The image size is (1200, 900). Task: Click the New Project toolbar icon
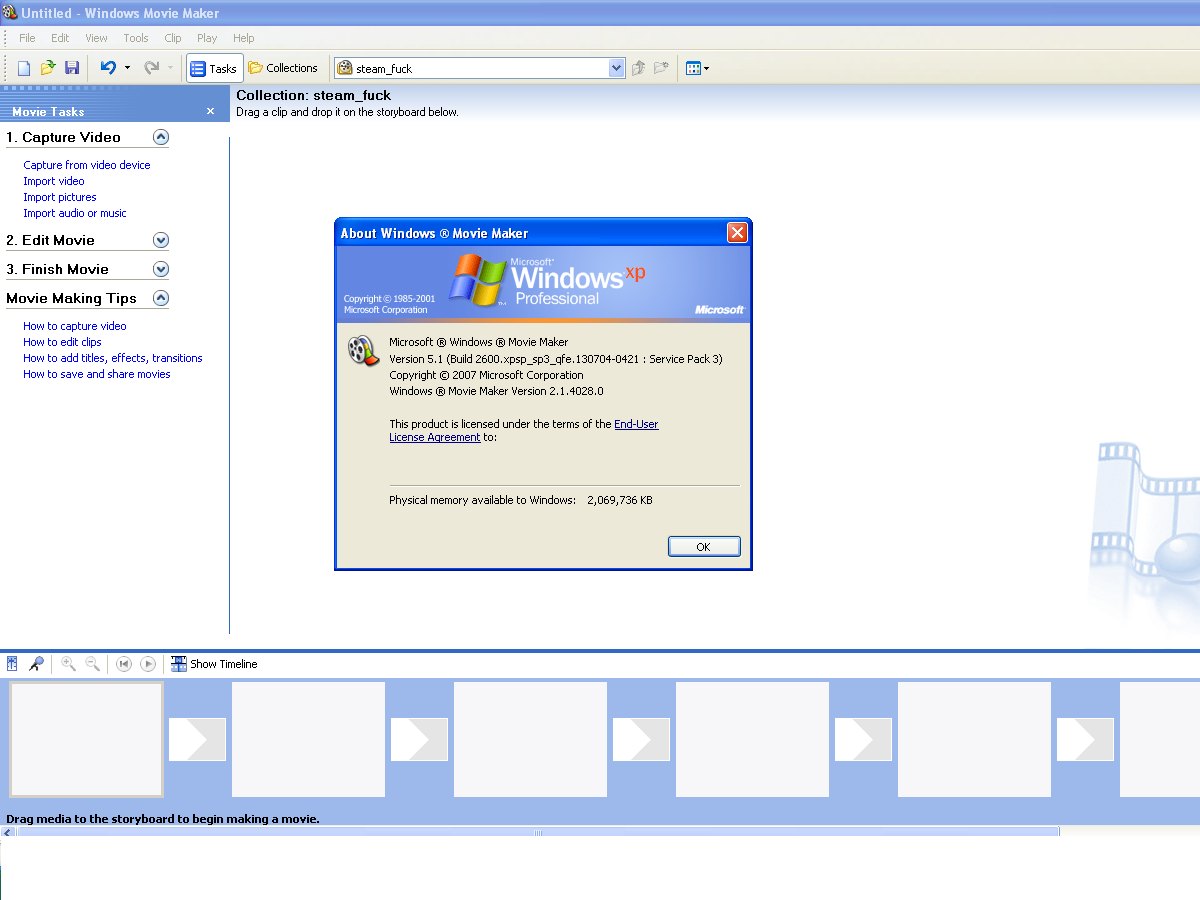point(24,68)
